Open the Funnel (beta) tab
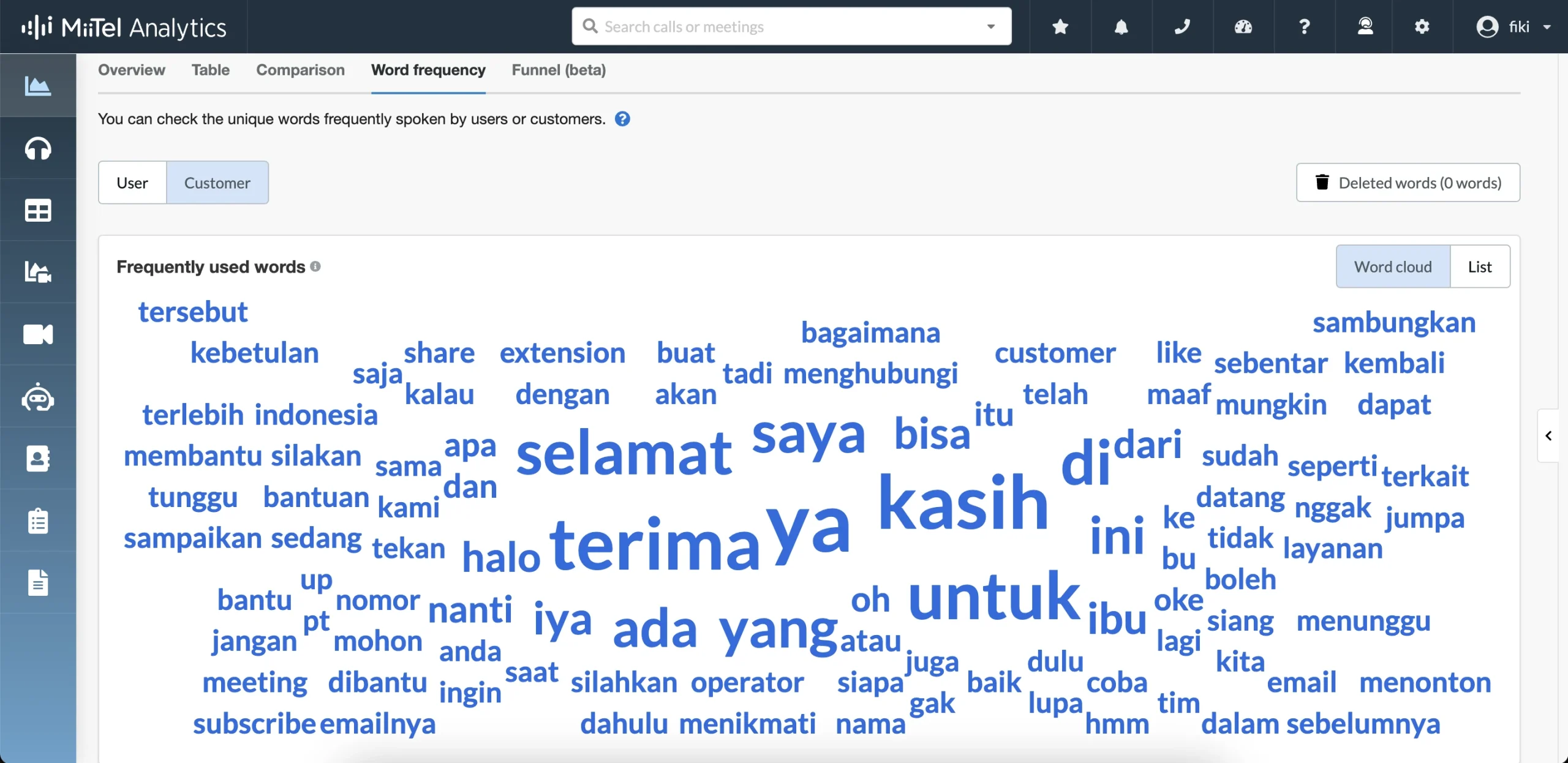1568x763 pixels. coord(558,70)
